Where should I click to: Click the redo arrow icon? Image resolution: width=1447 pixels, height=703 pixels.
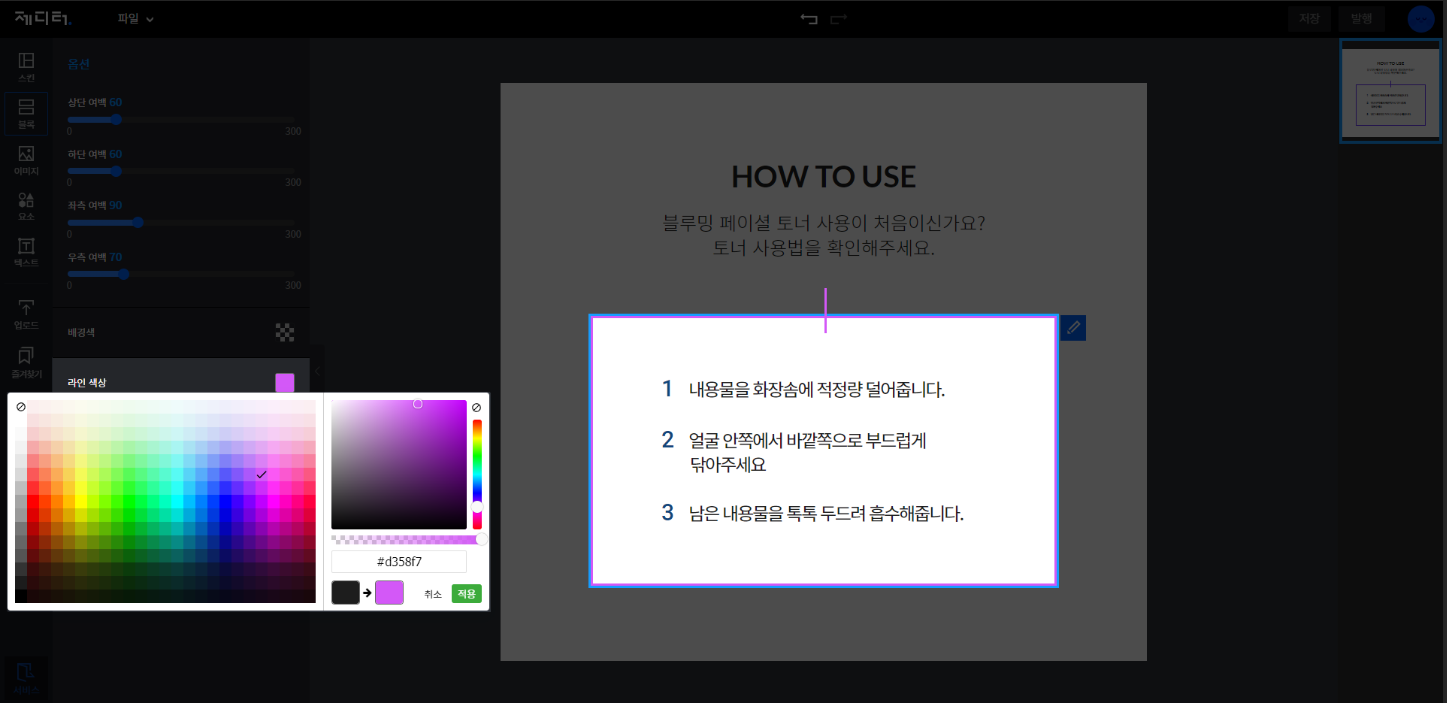tap(838, 19)
